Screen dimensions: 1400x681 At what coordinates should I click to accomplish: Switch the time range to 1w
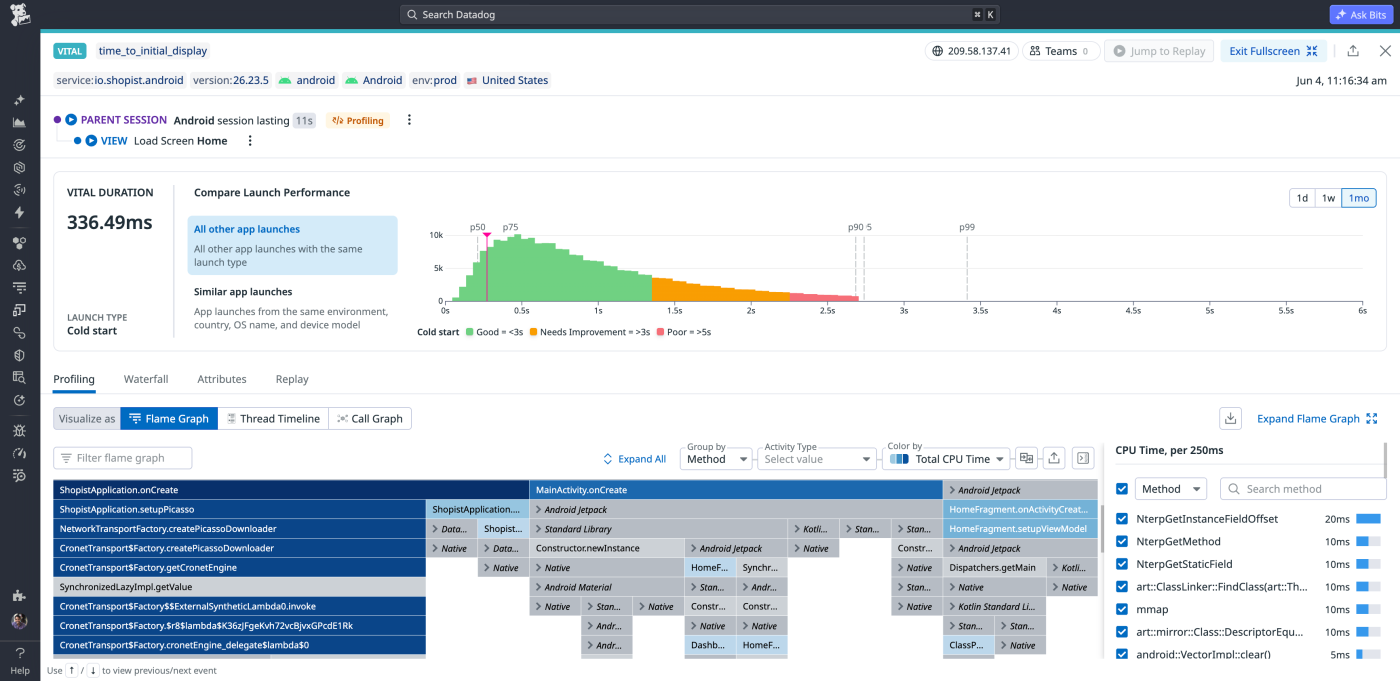point(1328,198)
